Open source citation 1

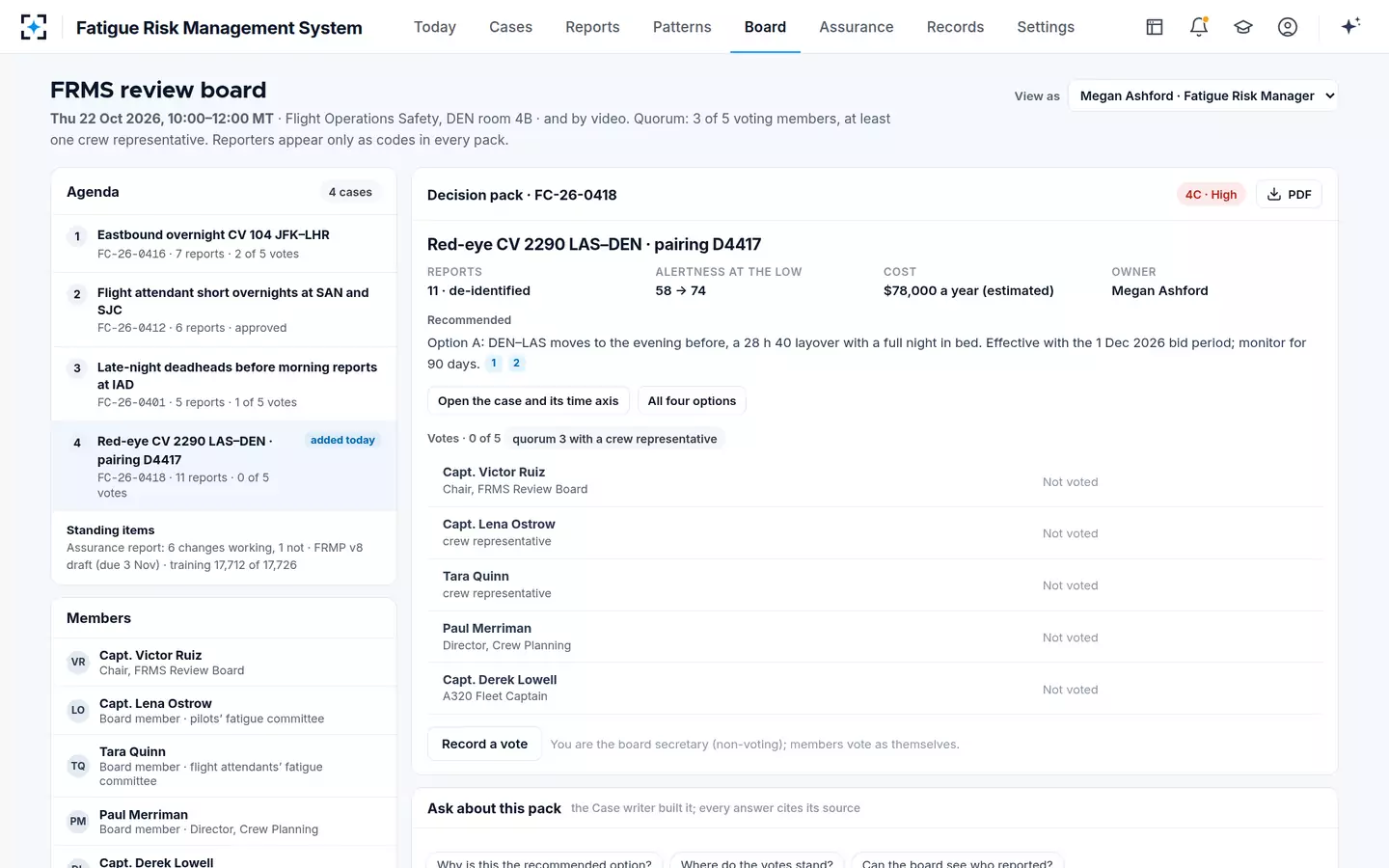[494, 364]
